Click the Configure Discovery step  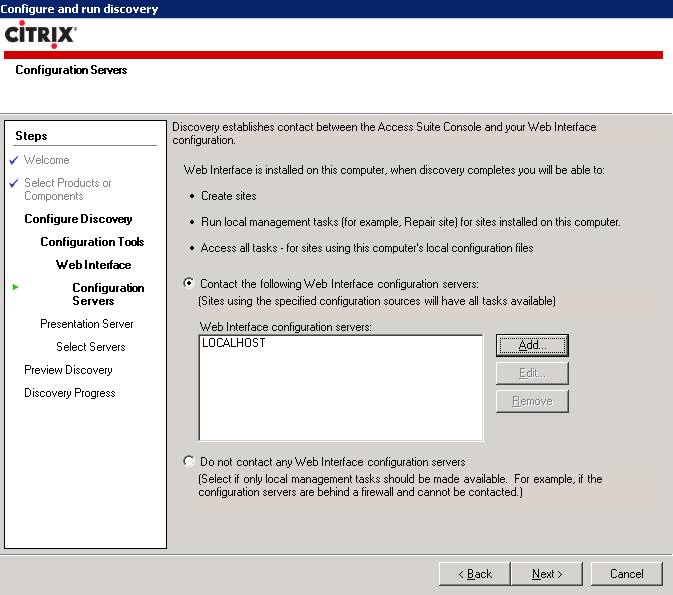(x=78, y=219)
